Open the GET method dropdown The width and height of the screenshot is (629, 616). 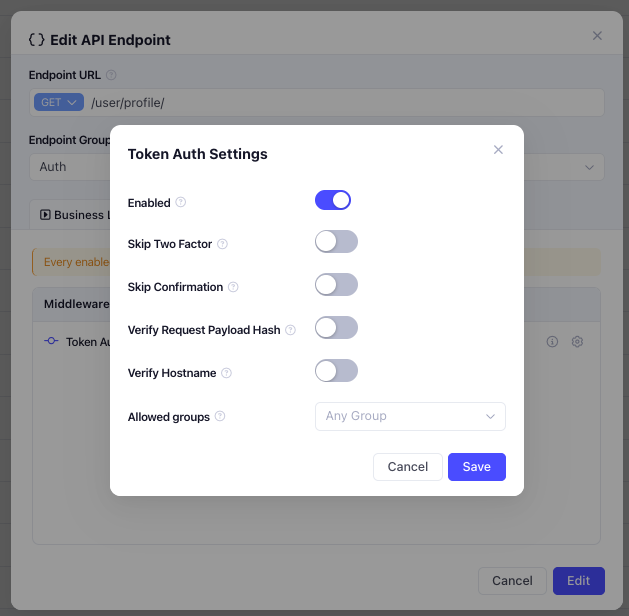pyautogui.click(x=59, y=102)
